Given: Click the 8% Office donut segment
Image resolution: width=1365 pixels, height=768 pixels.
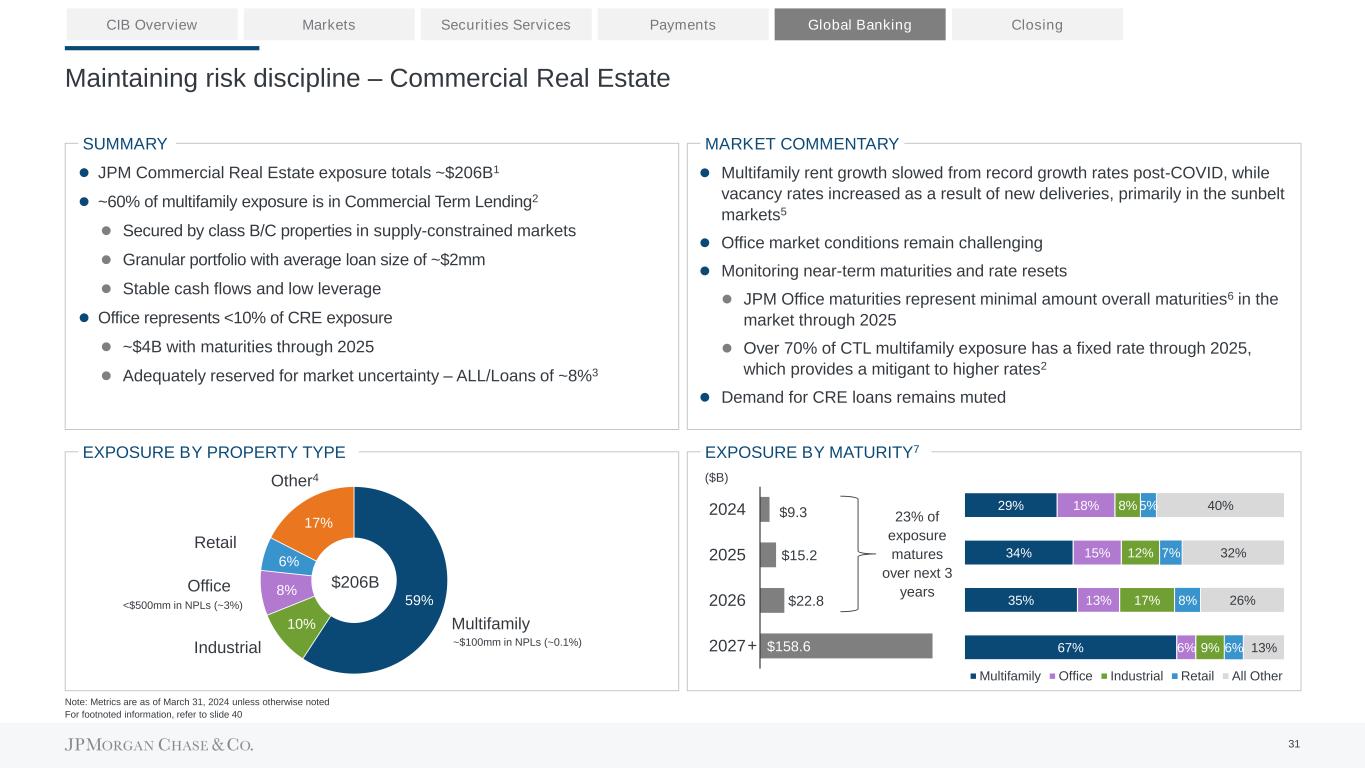Looking at the screenshot, I should [287, 590].
